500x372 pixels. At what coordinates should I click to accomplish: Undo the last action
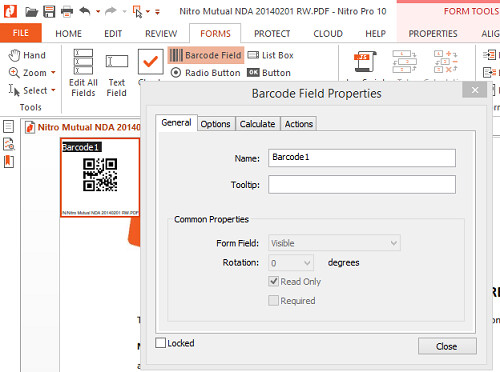click(85, 11)
